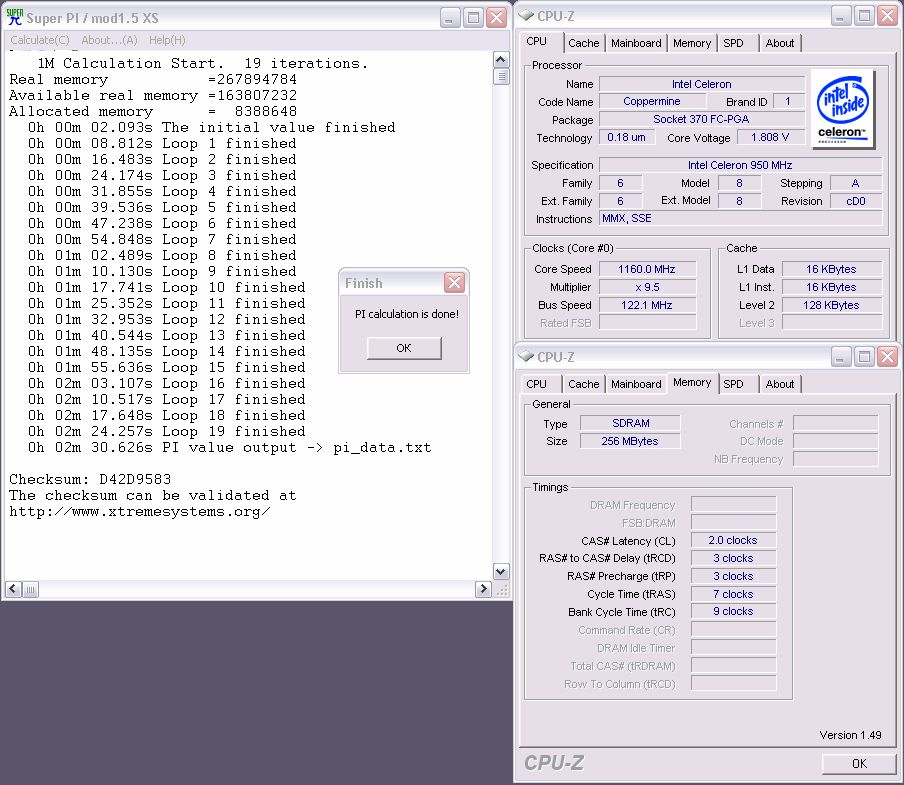The image size is (904, 785).
Task: Click the 1M Calculation Start line
Action: pyautogui.click(x=202, y=63)
